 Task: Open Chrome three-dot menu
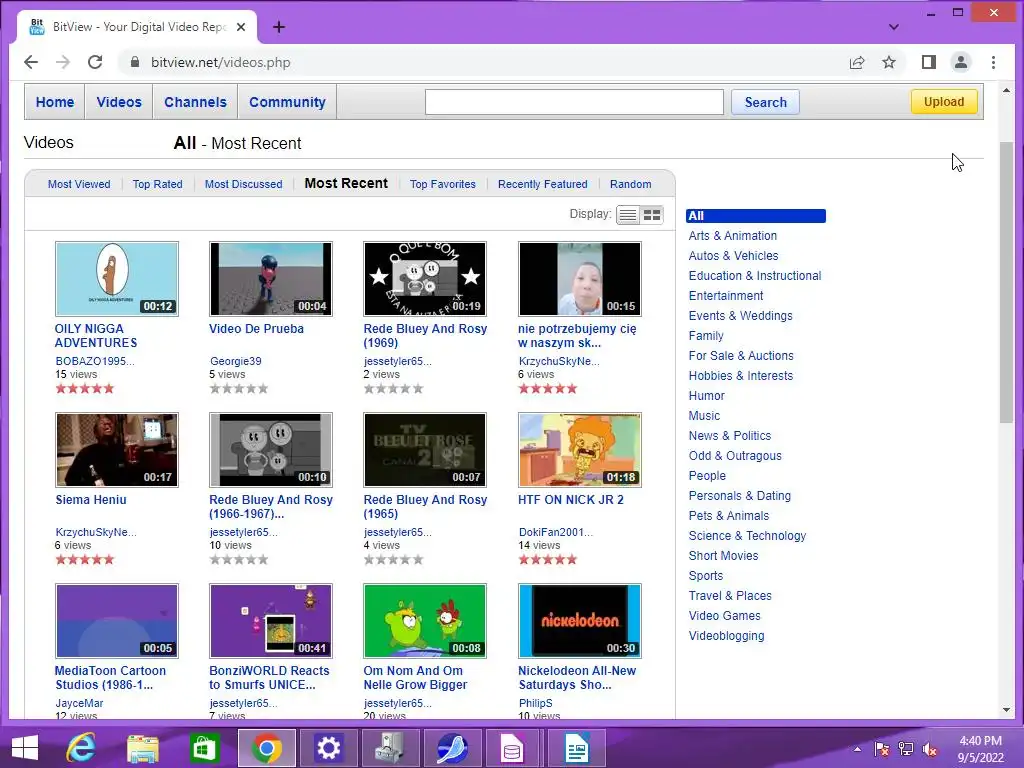[993, 62]
